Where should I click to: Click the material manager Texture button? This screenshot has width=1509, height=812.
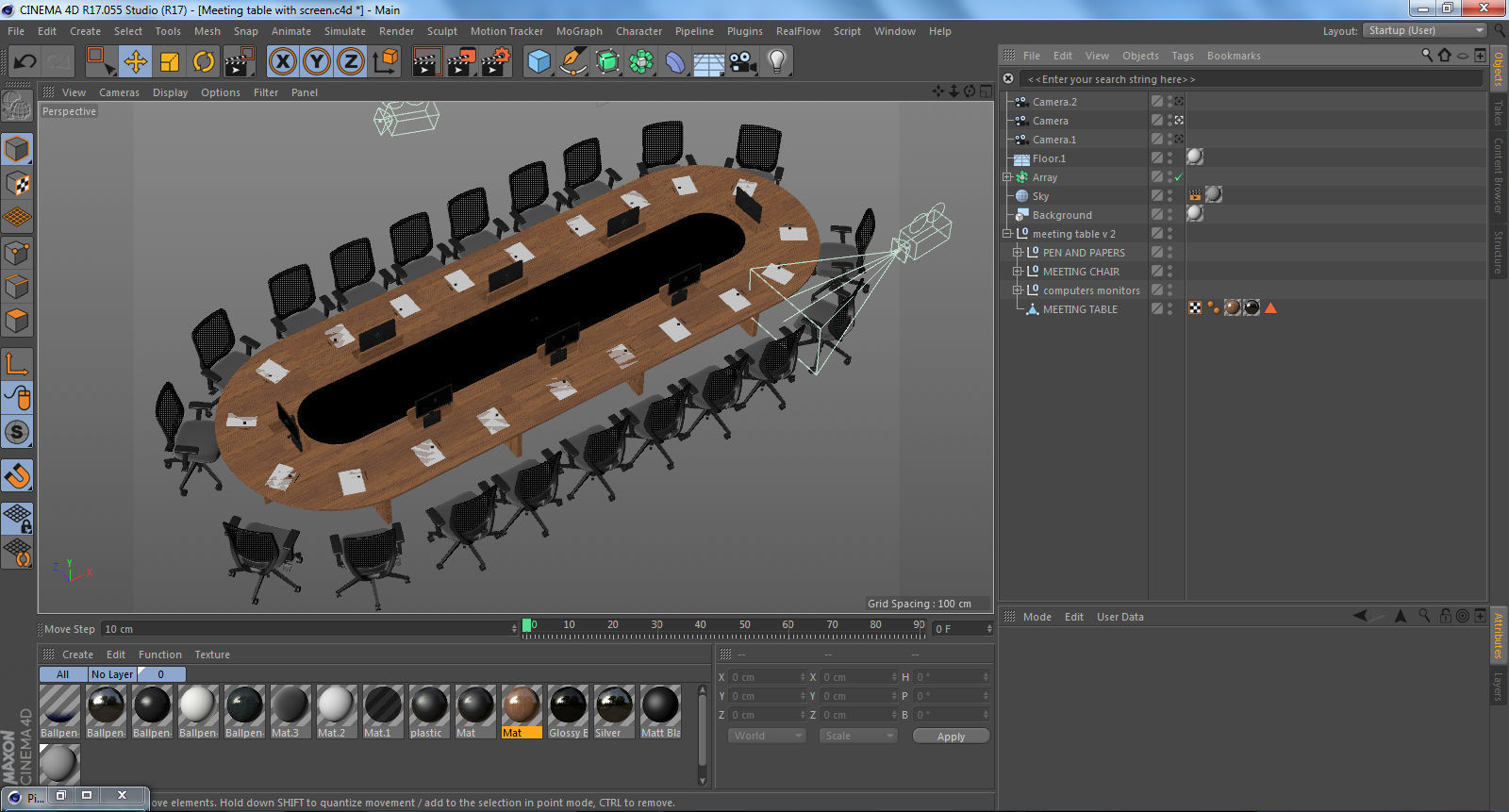[212, 655]
